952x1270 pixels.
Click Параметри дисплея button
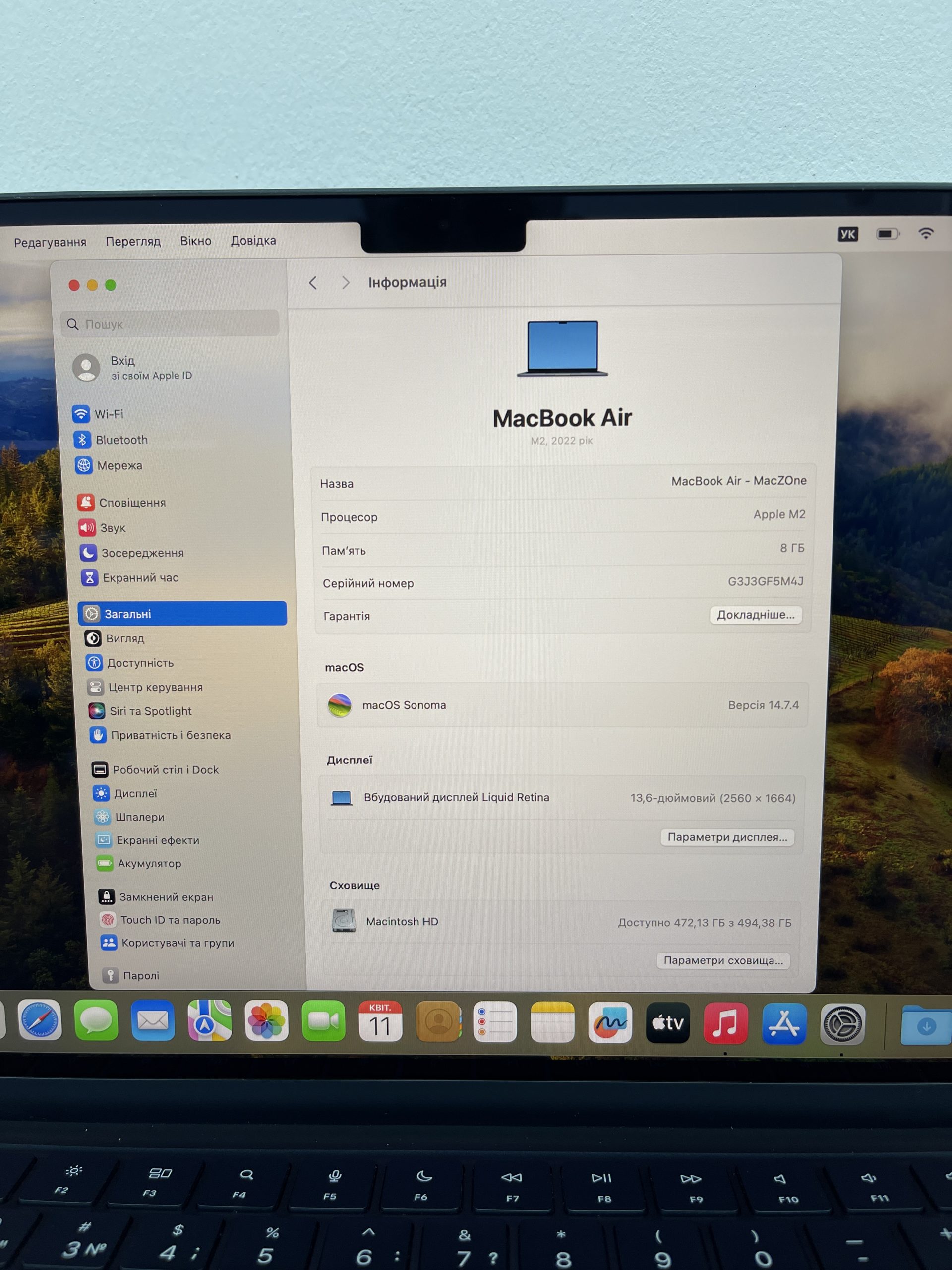click(x=727, y=837)
